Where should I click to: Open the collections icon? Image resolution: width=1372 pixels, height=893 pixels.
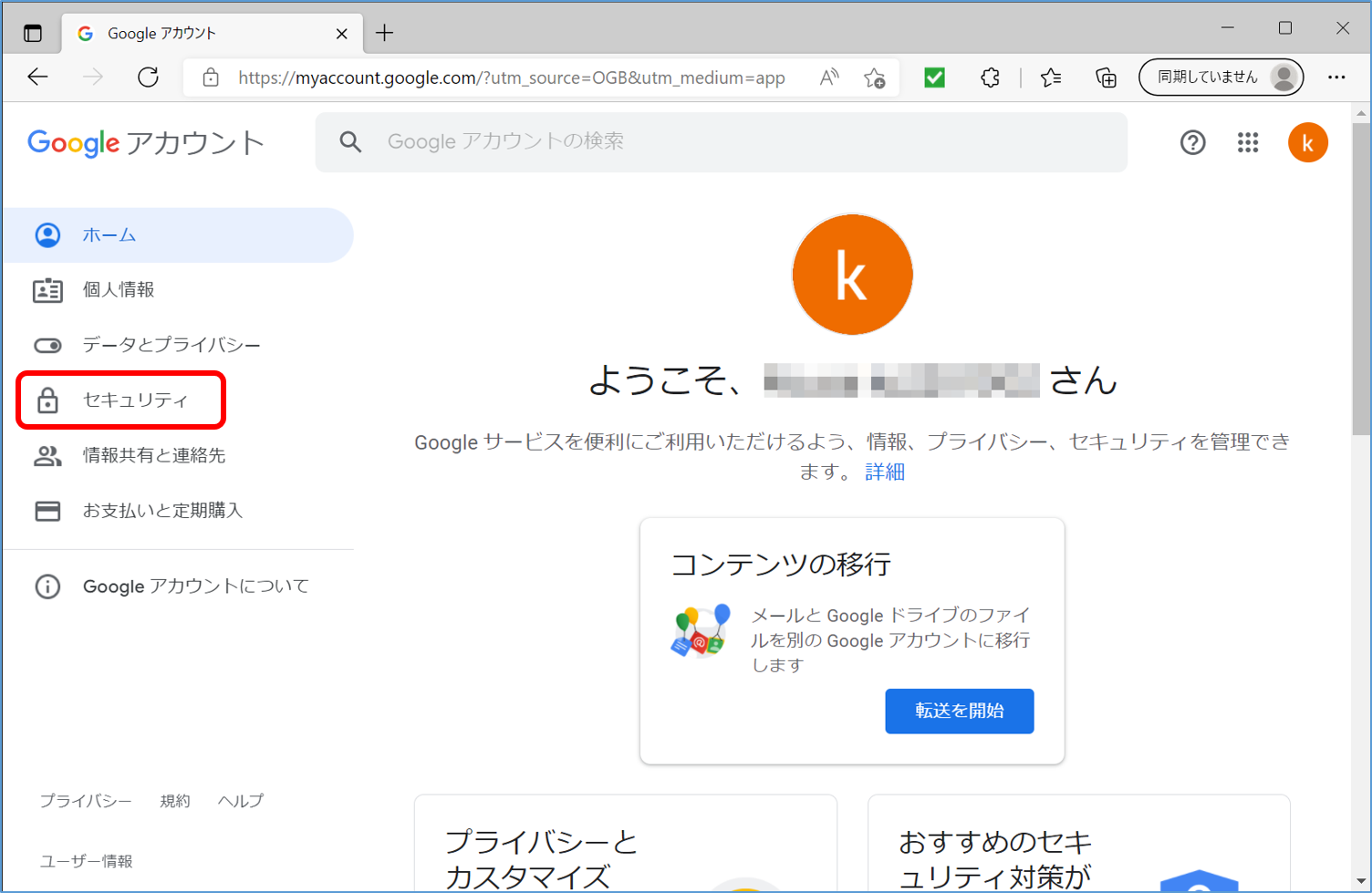click(1106, 78)
